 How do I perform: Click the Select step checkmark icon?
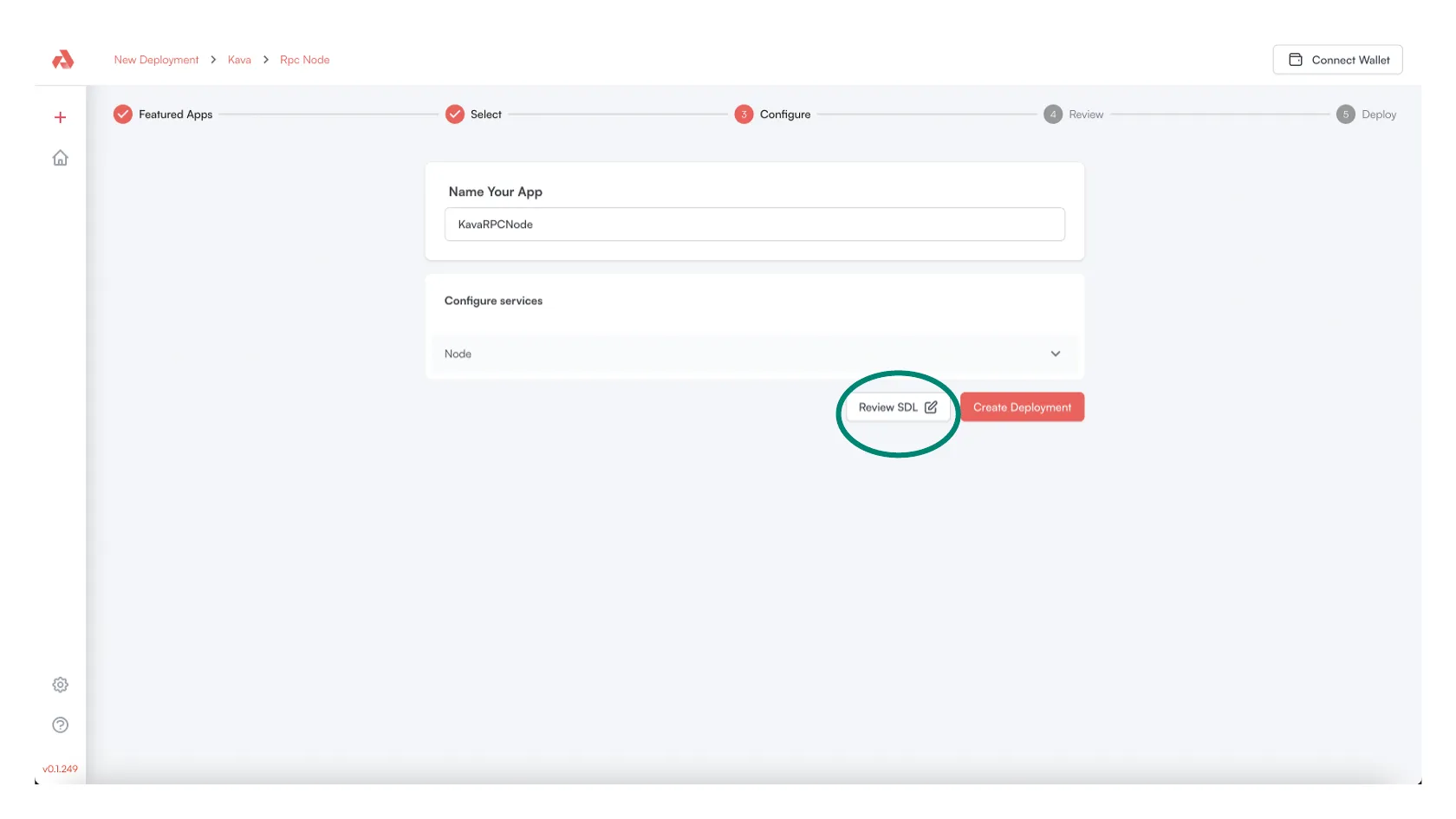tap(455, 114)
